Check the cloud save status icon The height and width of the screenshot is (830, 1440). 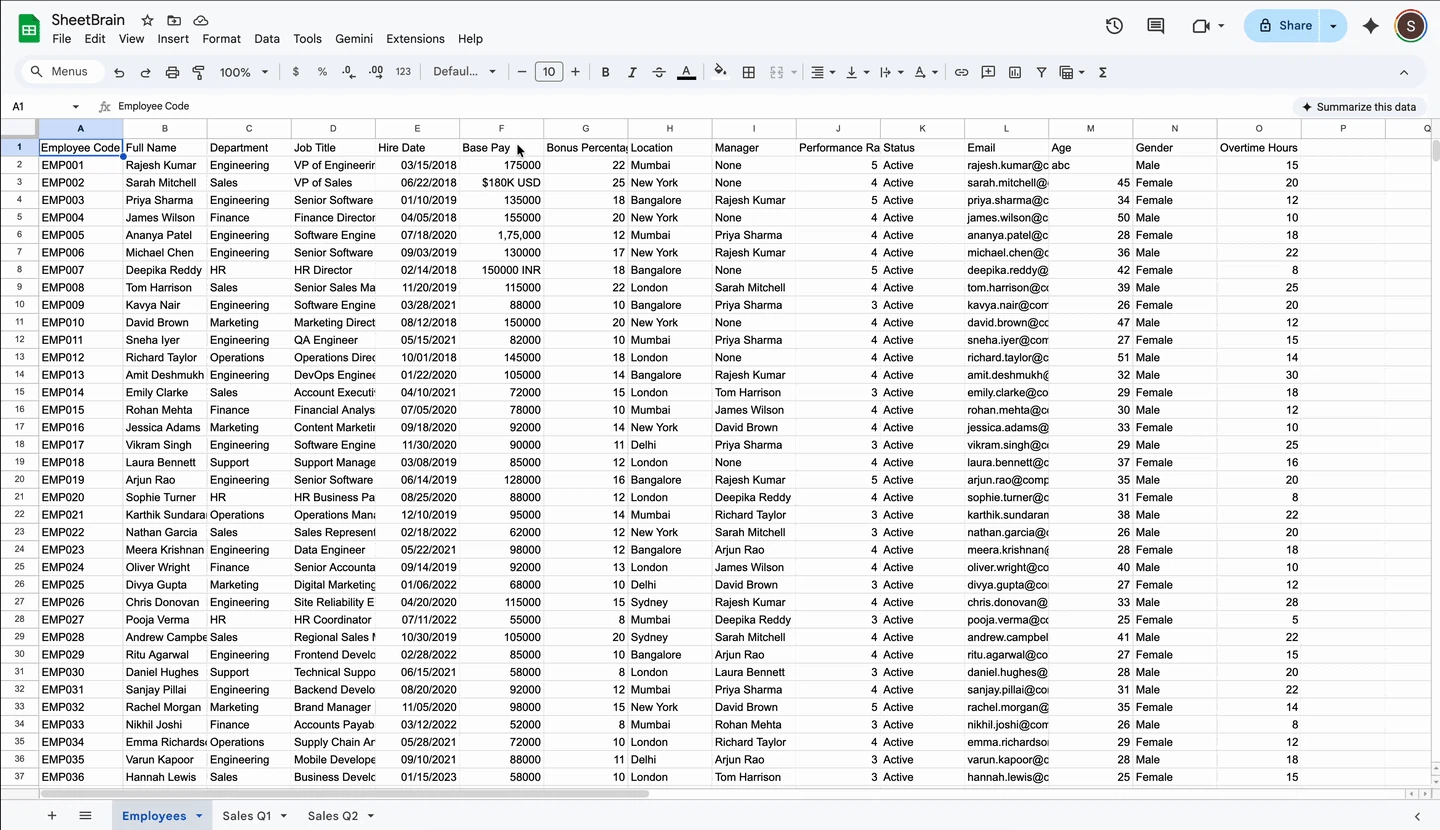pyautogui.click(x=201, y=20)
